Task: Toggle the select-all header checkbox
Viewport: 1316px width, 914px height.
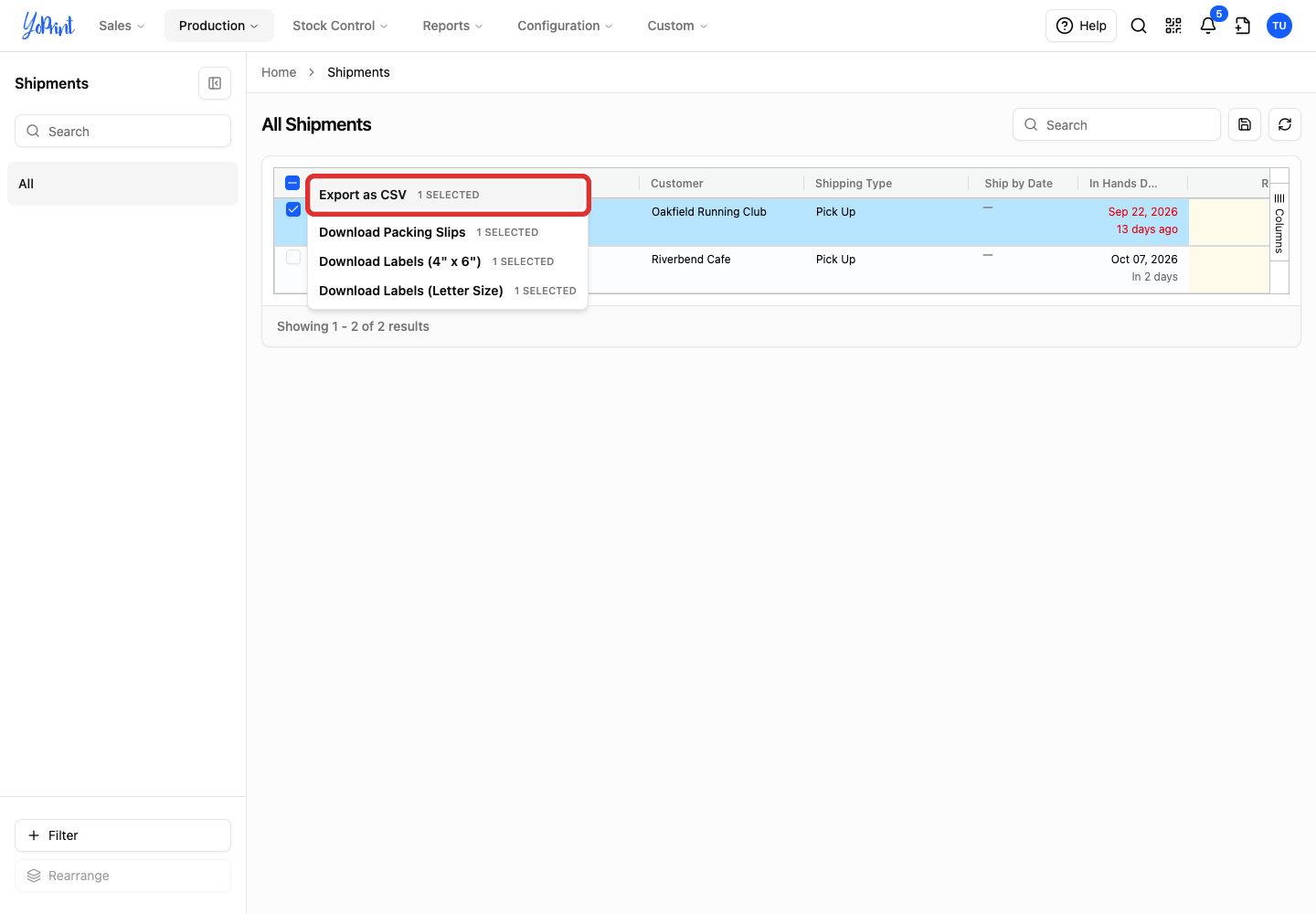Action: click(x=292, y=183)
